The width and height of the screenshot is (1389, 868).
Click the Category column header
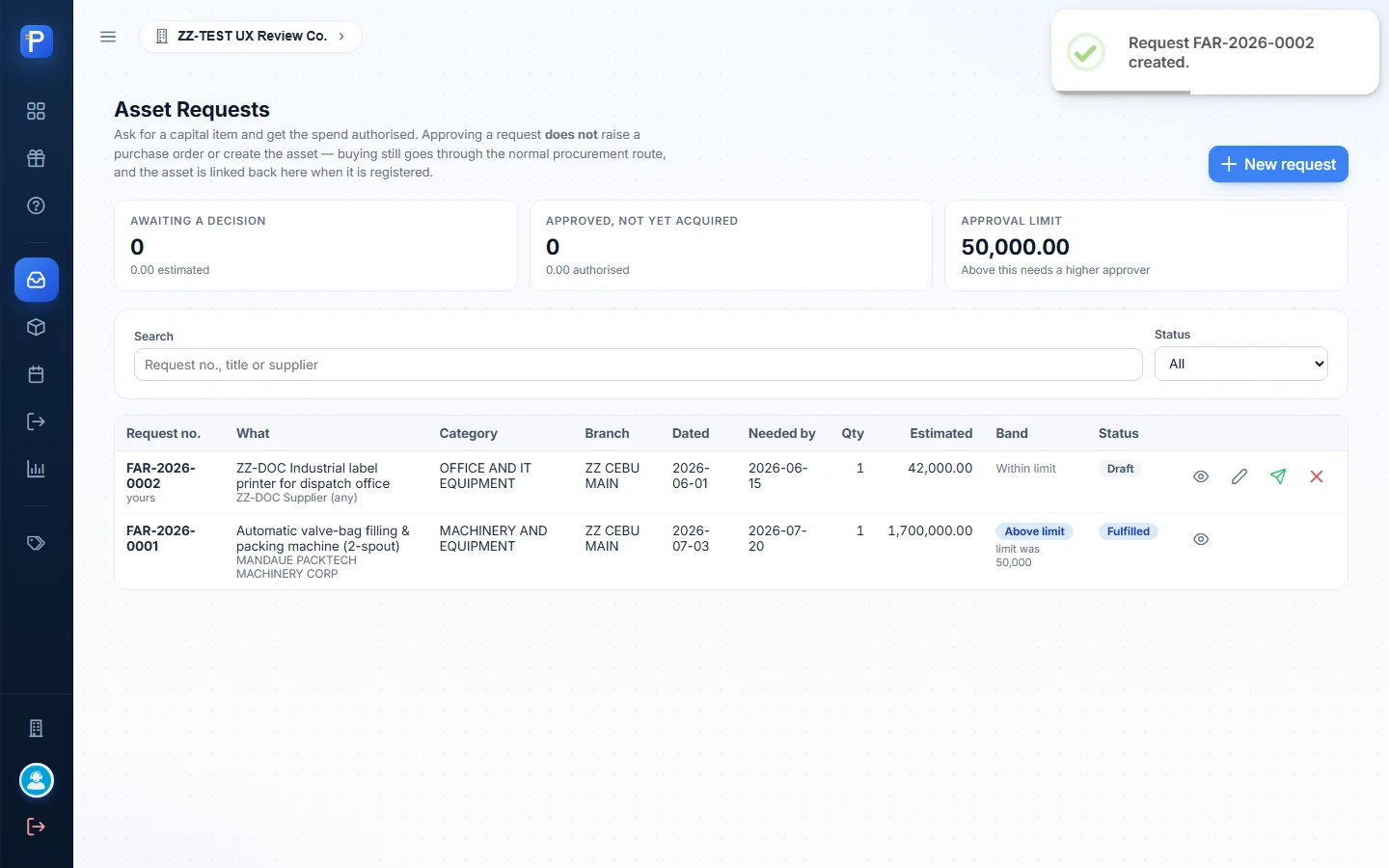point(469,433)
